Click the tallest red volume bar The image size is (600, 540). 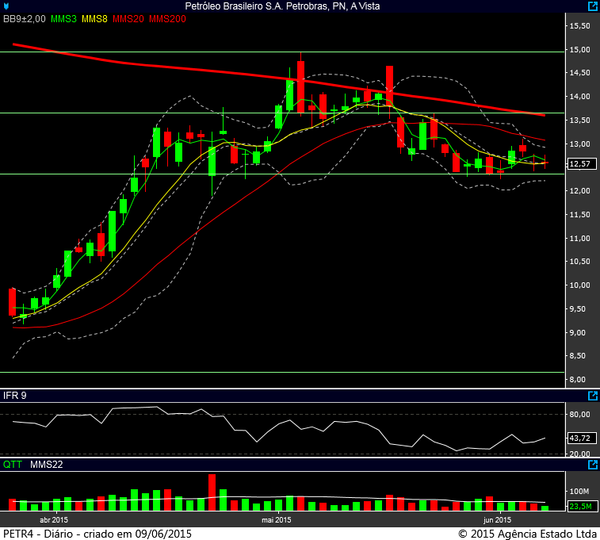[212, 492]
